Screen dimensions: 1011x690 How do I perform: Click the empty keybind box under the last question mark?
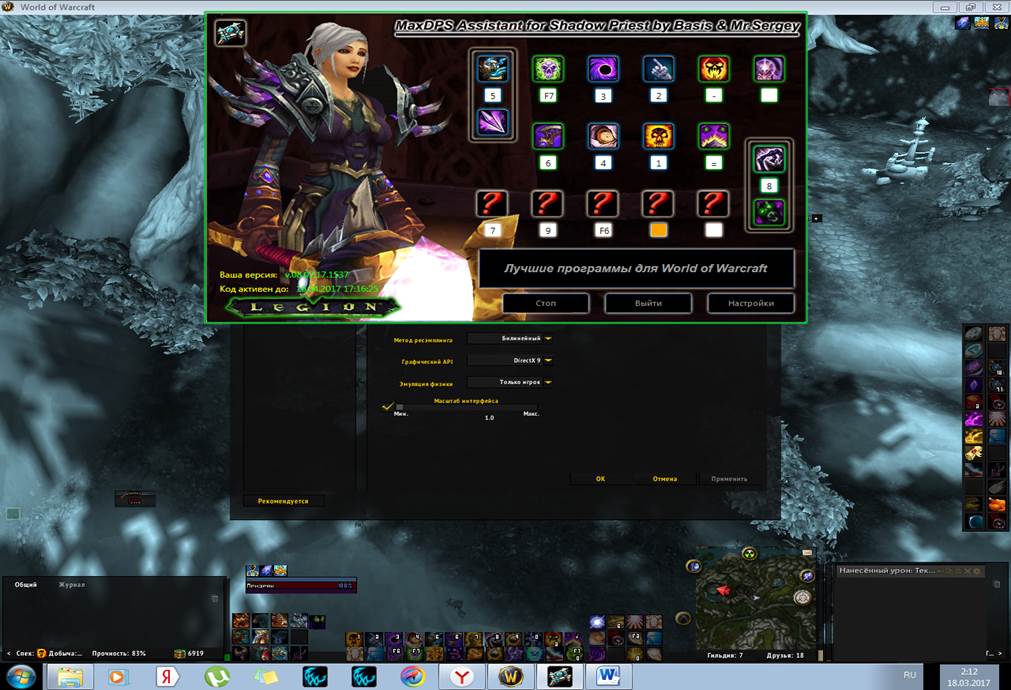(x=713, y=230)
